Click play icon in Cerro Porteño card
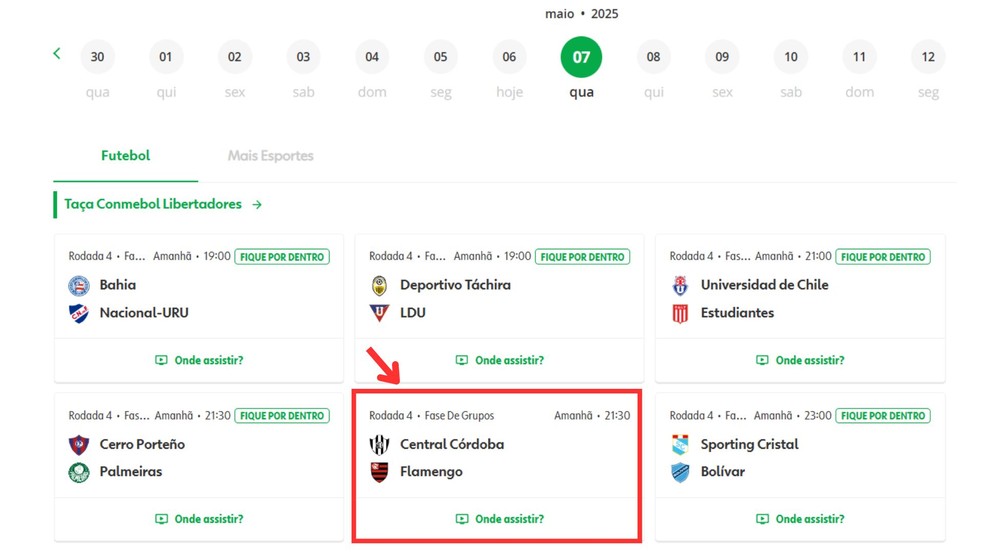The width and height of the screenshot is (984, 554). pos(161,519)
